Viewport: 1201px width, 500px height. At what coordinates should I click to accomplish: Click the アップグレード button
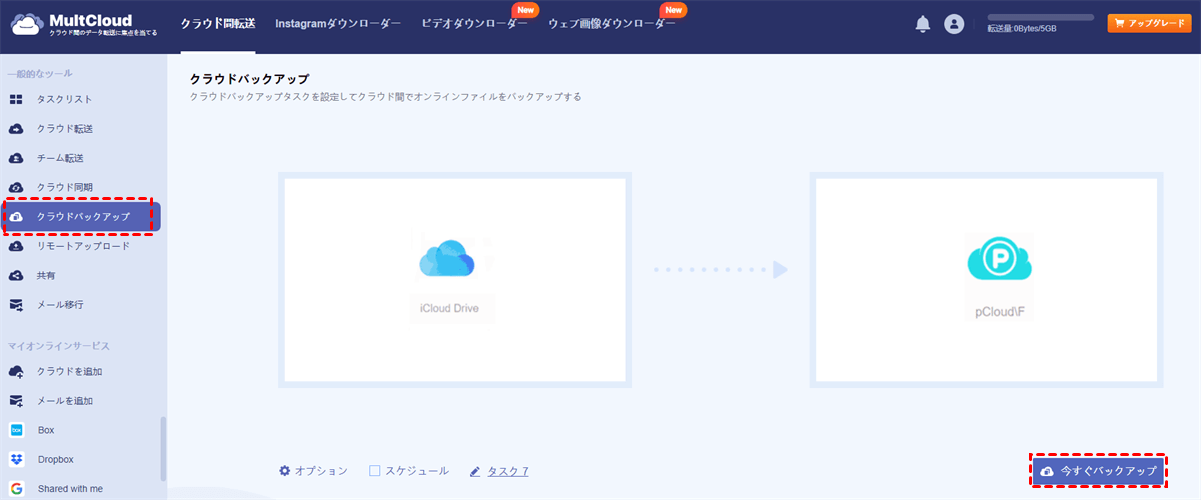1149,24
